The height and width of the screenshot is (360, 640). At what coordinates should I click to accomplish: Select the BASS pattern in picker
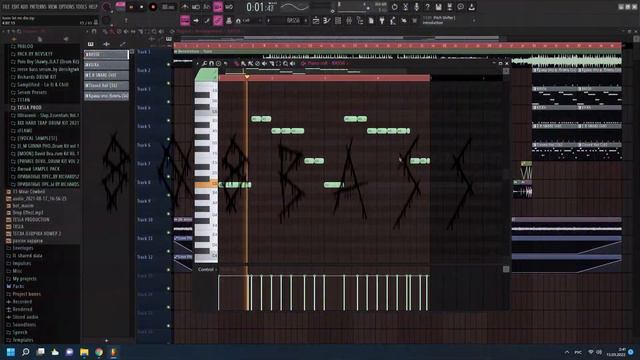pos(106,54)
